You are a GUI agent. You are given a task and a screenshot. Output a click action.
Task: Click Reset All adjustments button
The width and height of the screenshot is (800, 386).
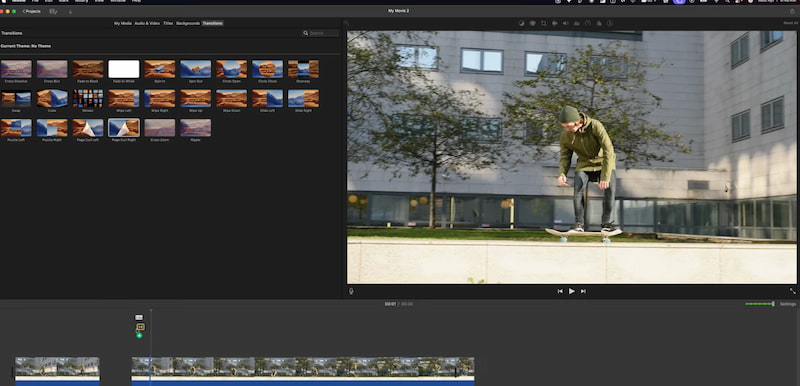tap(791, 23)
